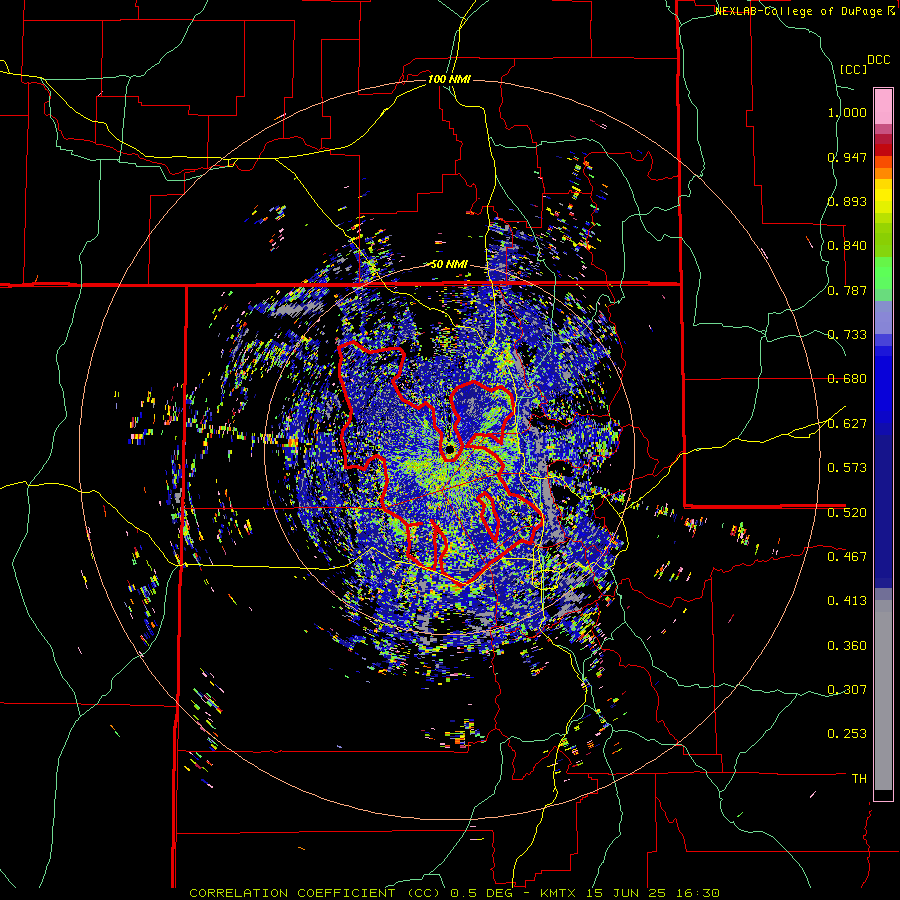This screenshot has width=900, height=900.
Task: Click the 0.627 legend value
Action: 847,423
